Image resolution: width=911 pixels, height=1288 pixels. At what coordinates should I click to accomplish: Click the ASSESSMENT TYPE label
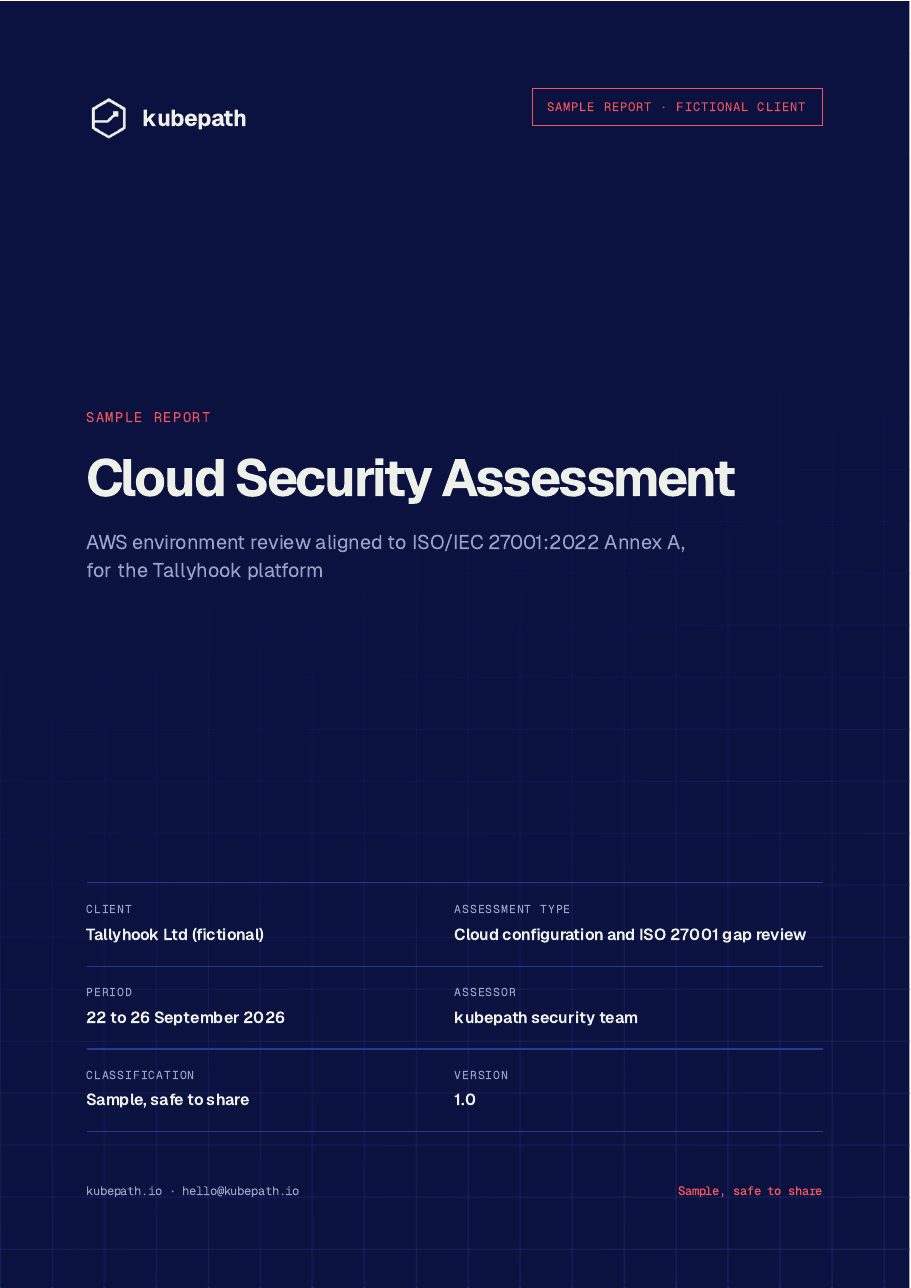pos(512,910)
